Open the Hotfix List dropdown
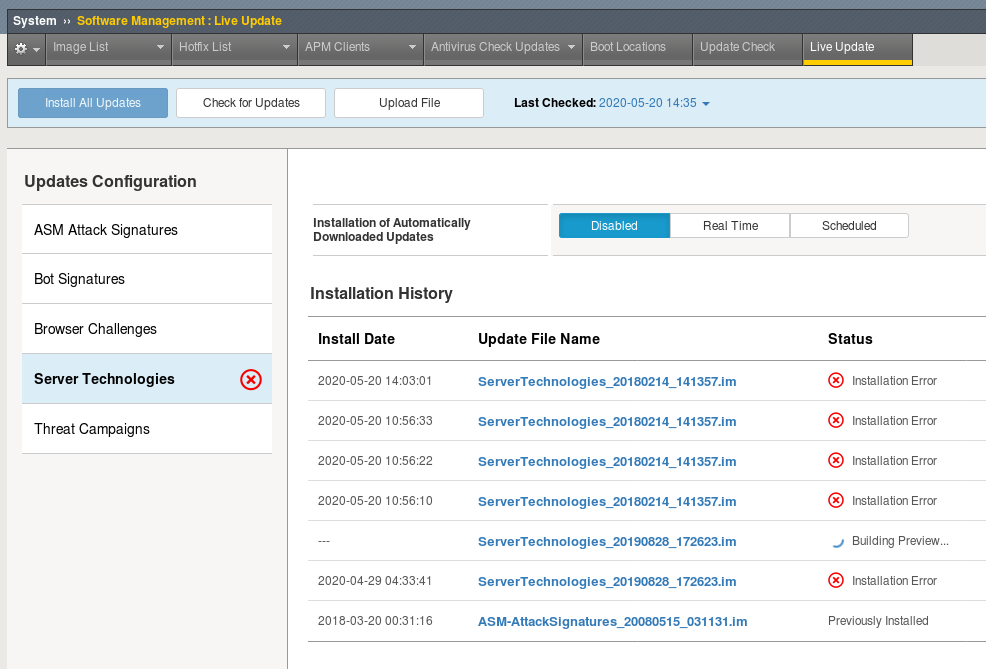986x669 pixels. pyautogui.click(x=234, y=47)
